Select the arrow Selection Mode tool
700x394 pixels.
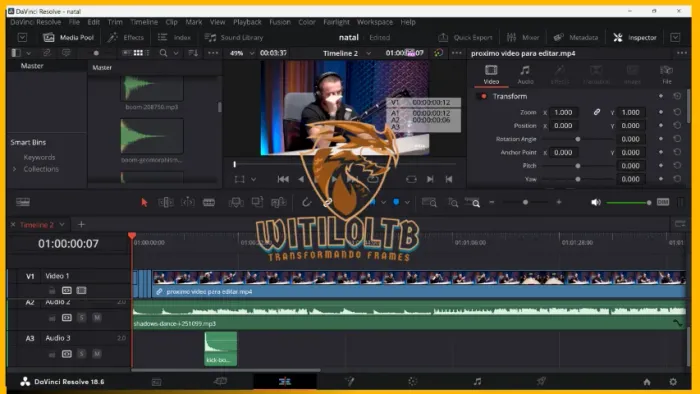click(144, 203)
